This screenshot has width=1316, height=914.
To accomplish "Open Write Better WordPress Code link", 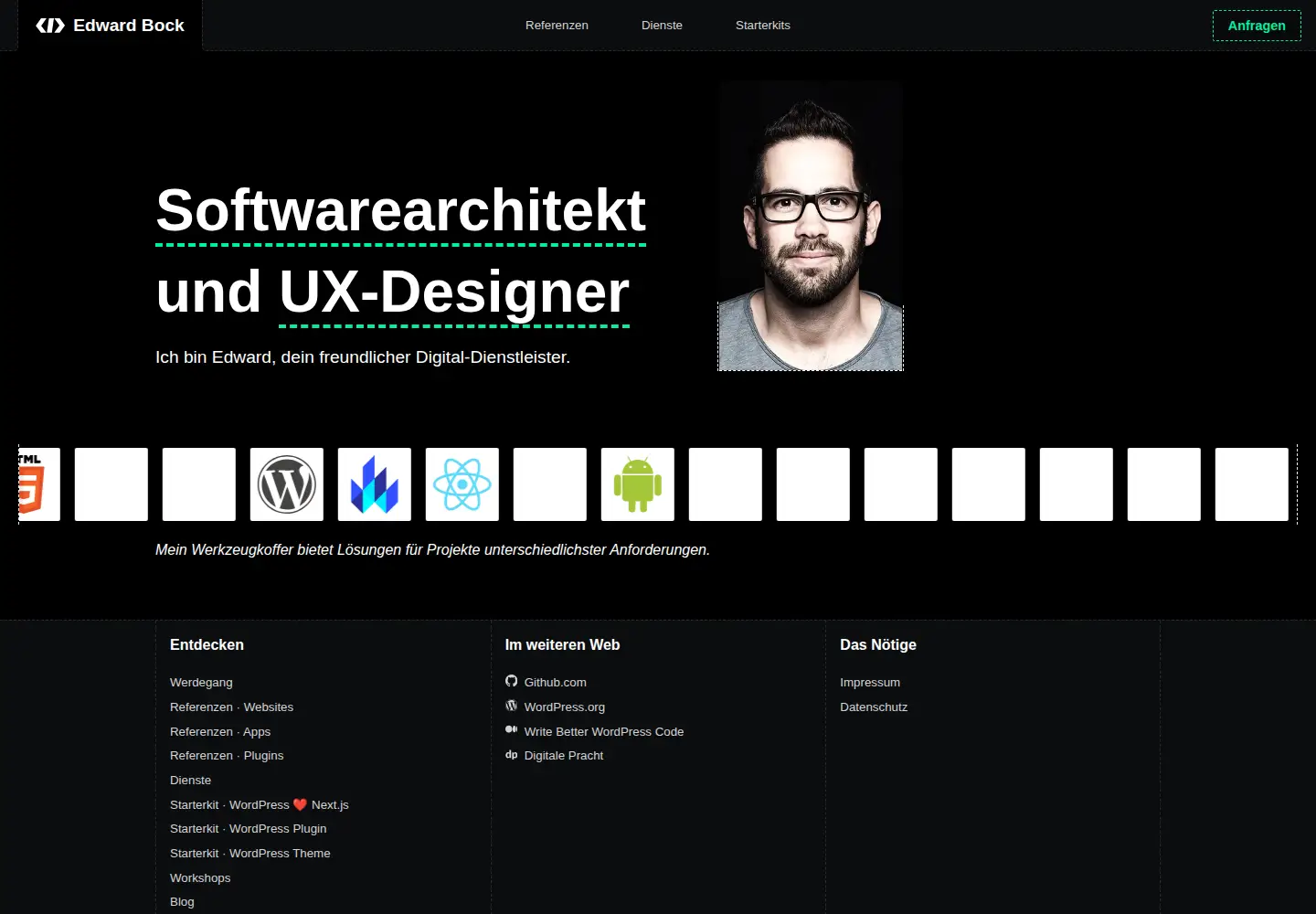I will tap(604, 732).
